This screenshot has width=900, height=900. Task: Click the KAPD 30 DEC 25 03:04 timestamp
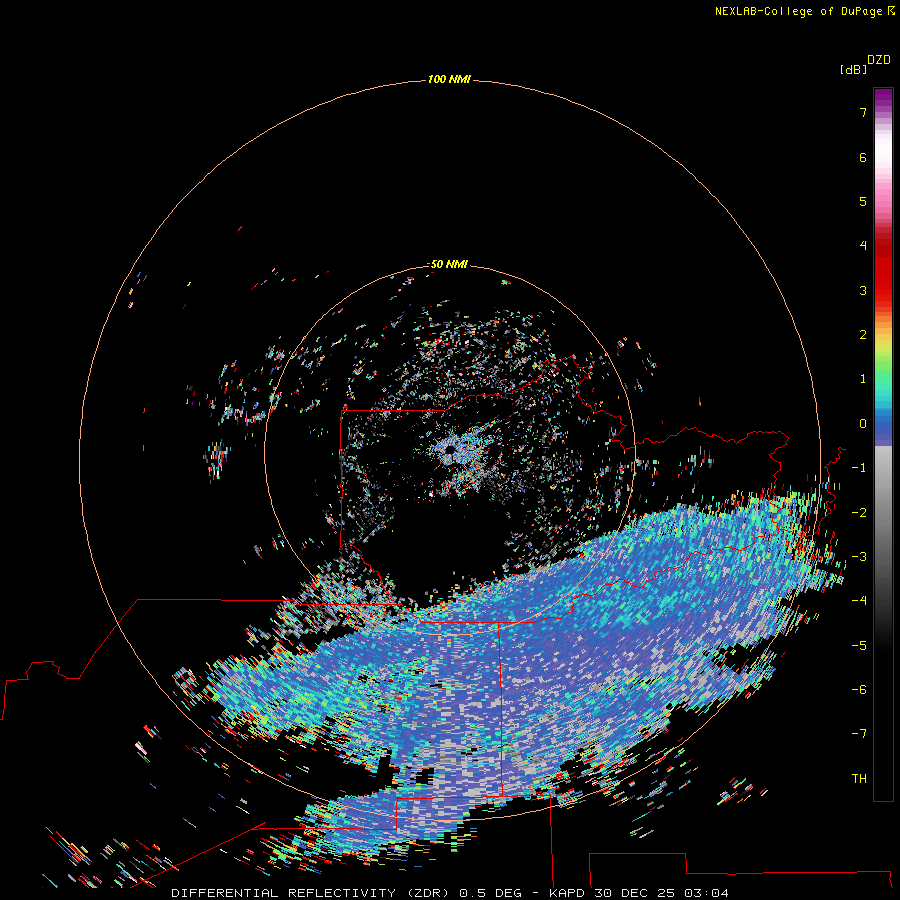point(639,893)
